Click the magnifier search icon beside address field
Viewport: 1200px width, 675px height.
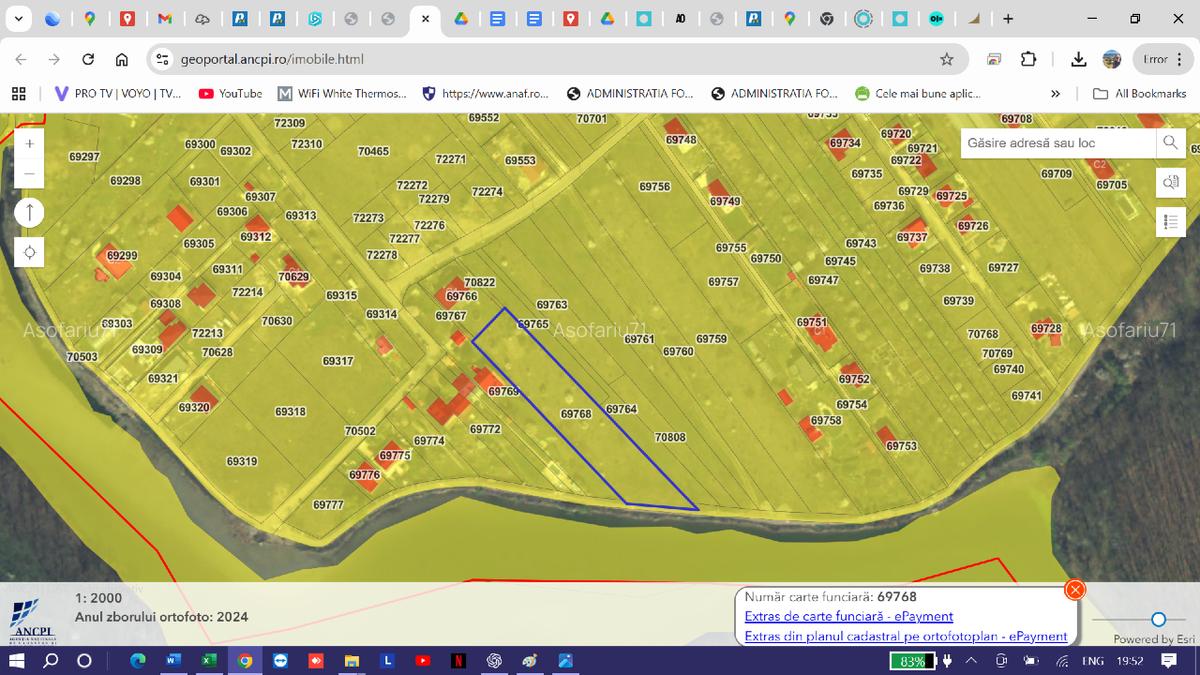click(x=1169, y=143)
